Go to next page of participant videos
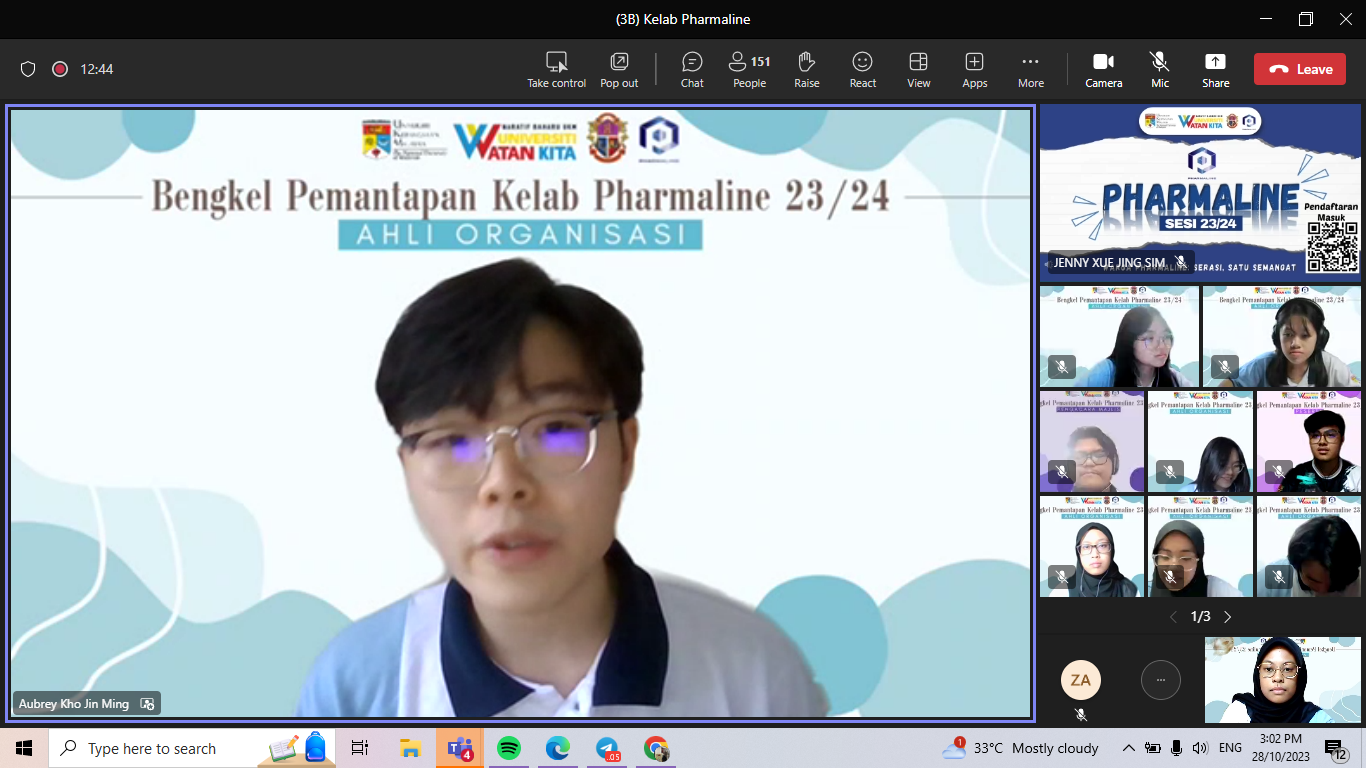Image resolution: width=1366 pixels, height=768 pixels. click(x=1228, y=617)
